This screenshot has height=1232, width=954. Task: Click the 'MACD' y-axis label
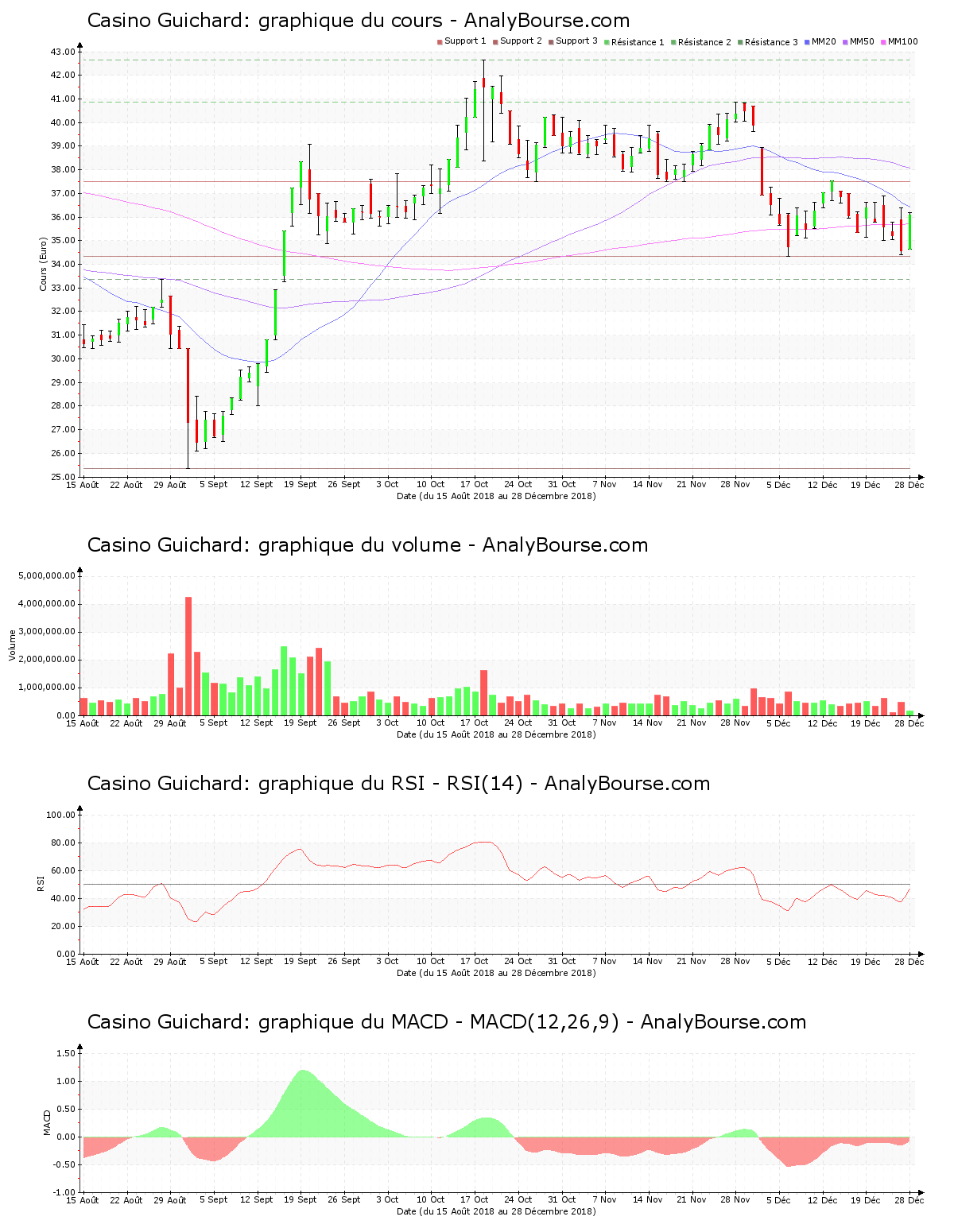coord(47,1122)
